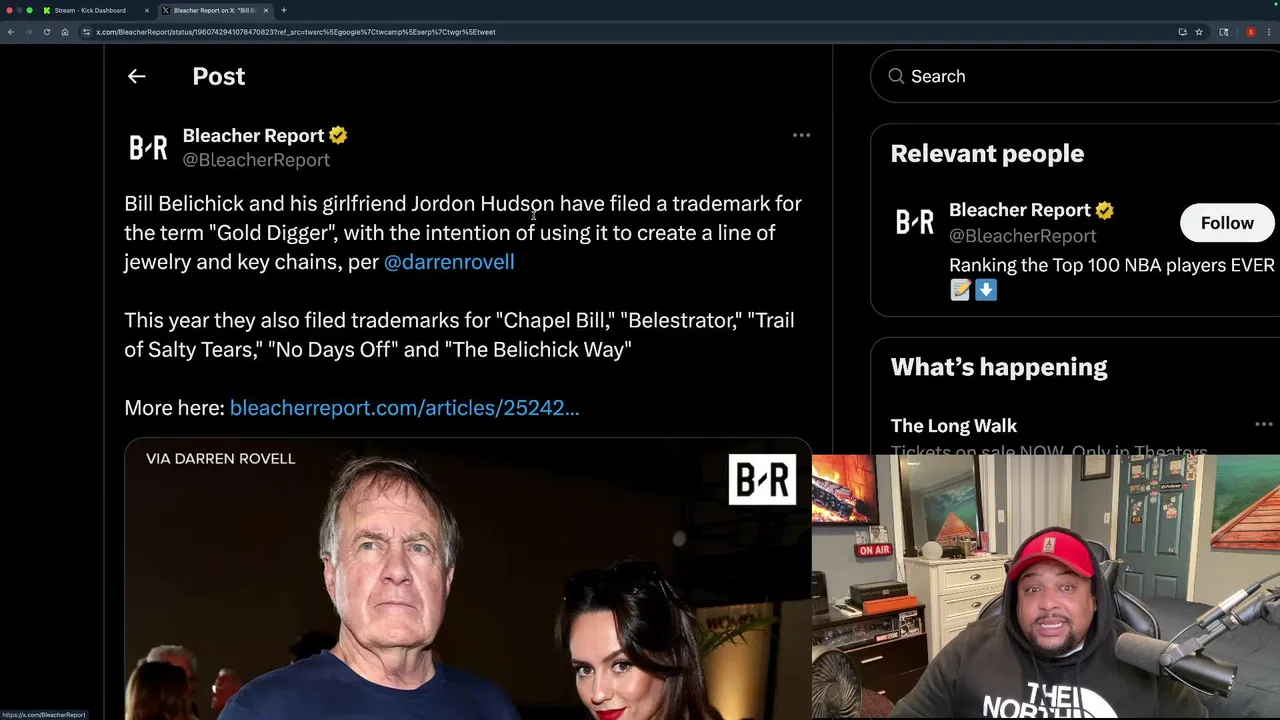Screen dimensions: 1280x720
Task: Select the Bleacher Report on X tab
Action: click(214, 10)
